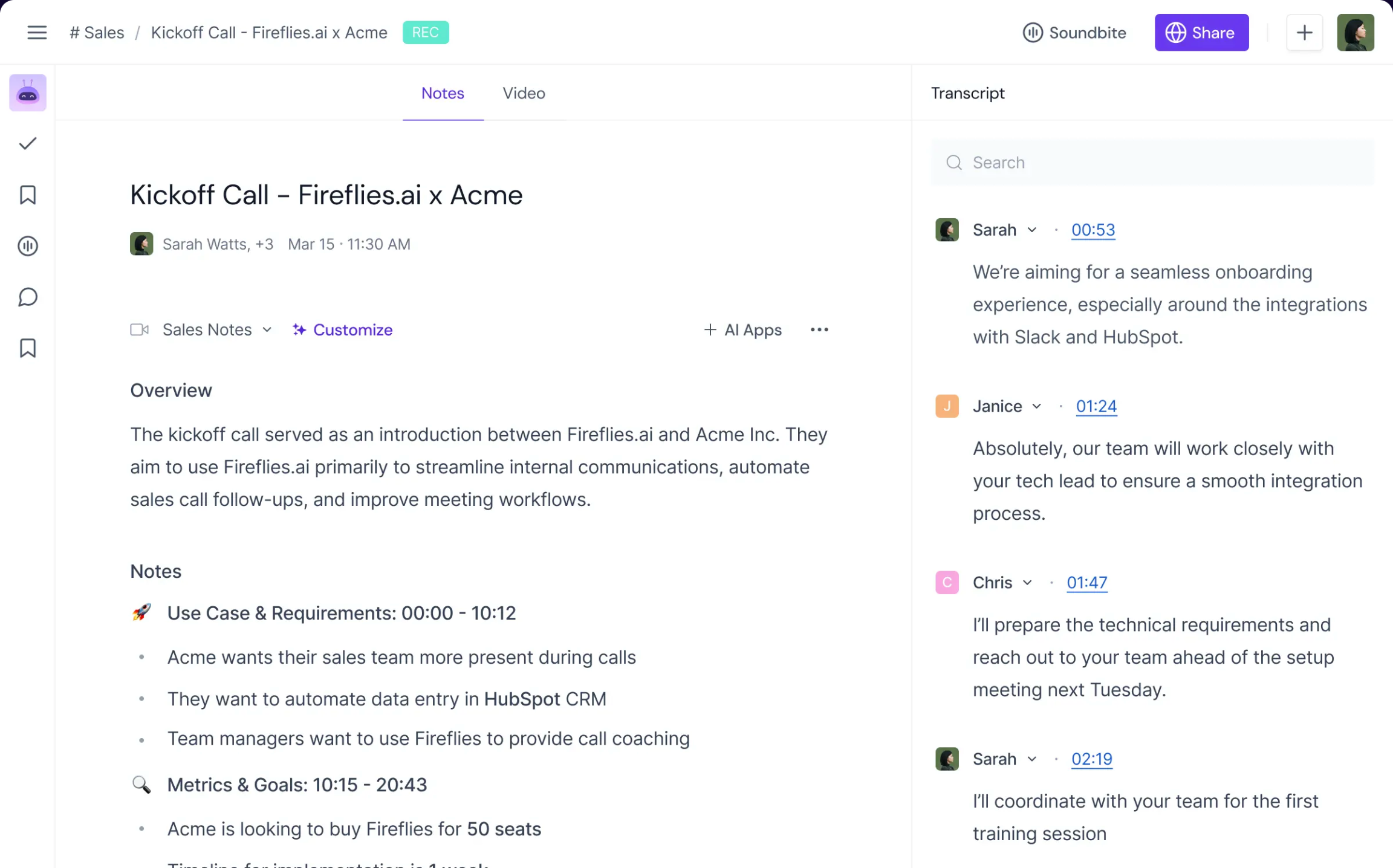Click the Soundbite icon in the top bar
This screenshot has width=1393, height=868.
pyautogui.click(x=1033, y=33)
